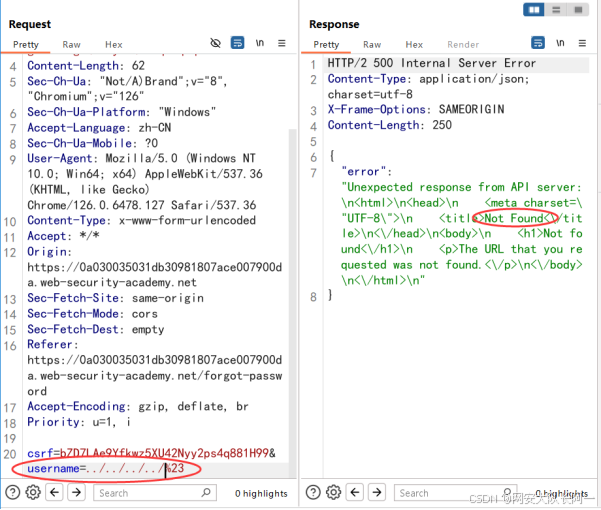Show newline characters (\n) in Response panel
Screen dimensions: 601x510
coord(560,44)
